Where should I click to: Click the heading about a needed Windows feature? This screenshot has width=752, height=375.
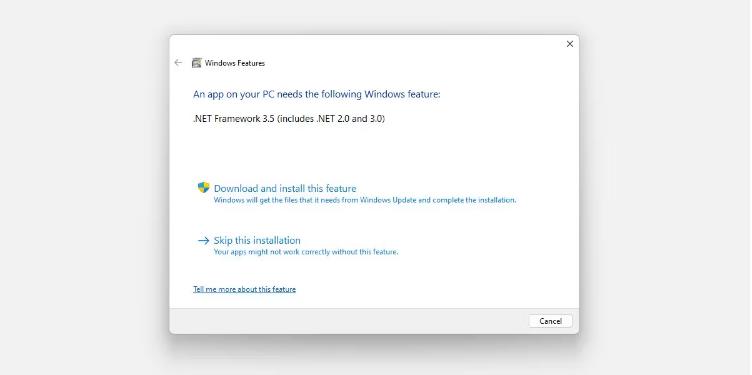coord(317,94)
